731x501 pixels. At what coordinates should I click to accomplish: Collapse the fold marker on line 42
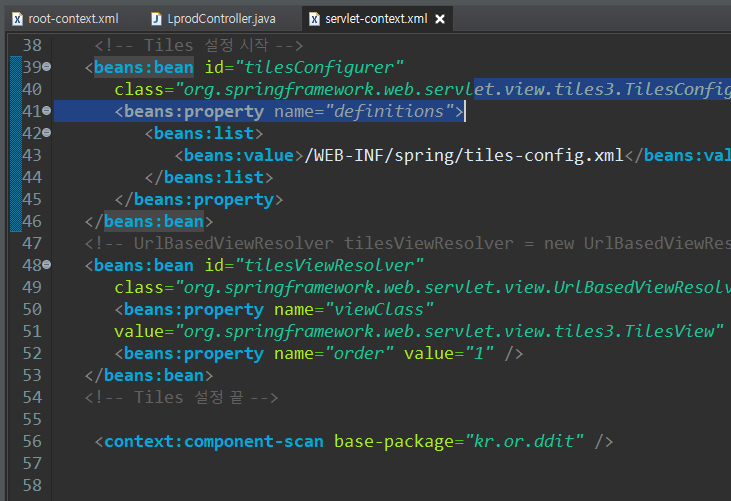pos(47,133)
